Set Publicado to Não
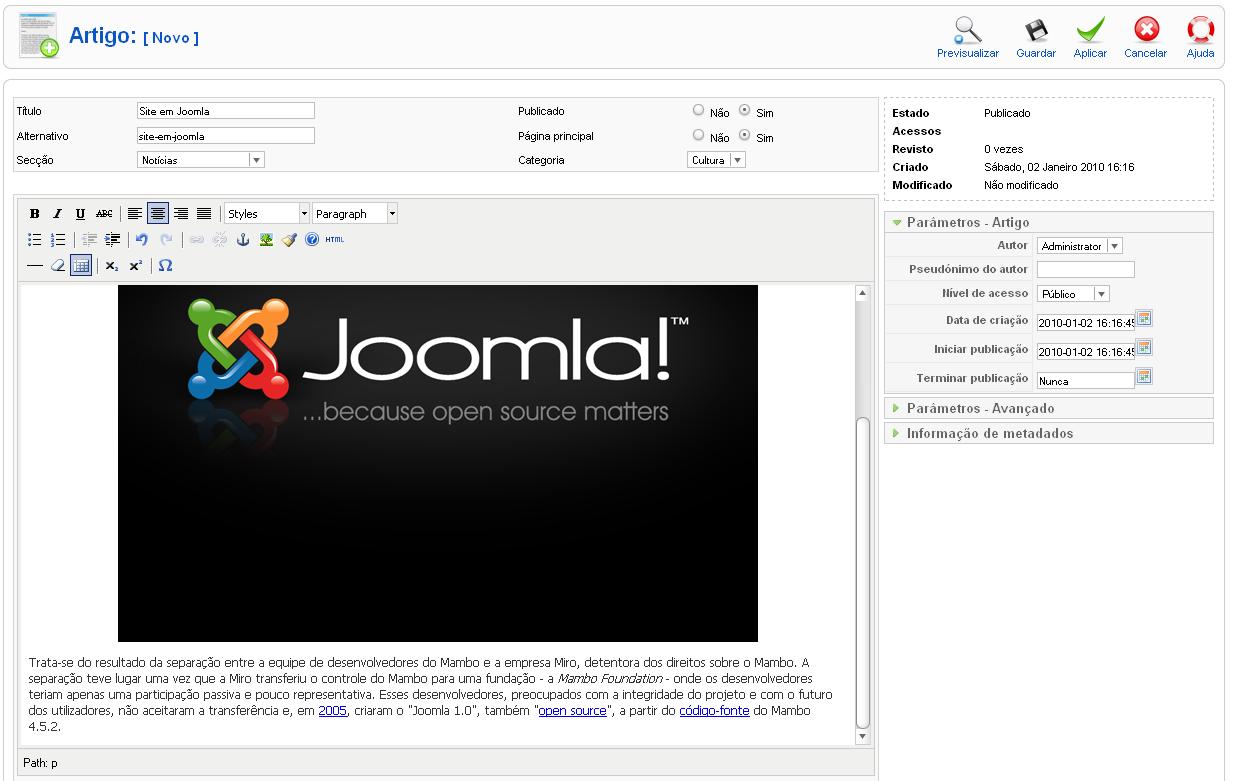The width and height of the screenshot is (1233, 781). click(x=699, y=111)
